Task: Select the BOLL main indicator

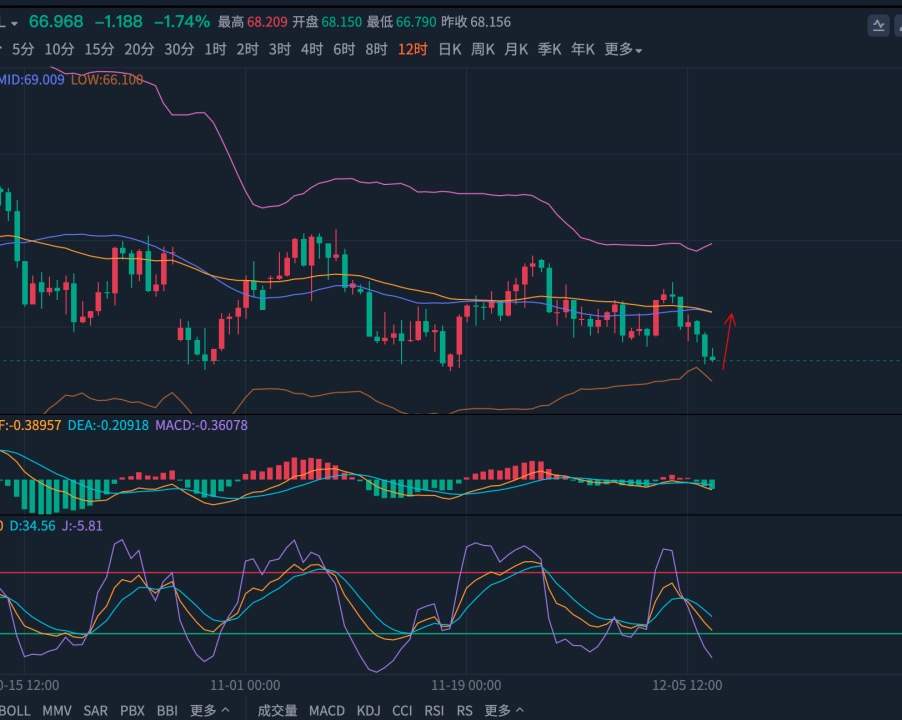Action: pyautogui.click(x=14, y=711)
